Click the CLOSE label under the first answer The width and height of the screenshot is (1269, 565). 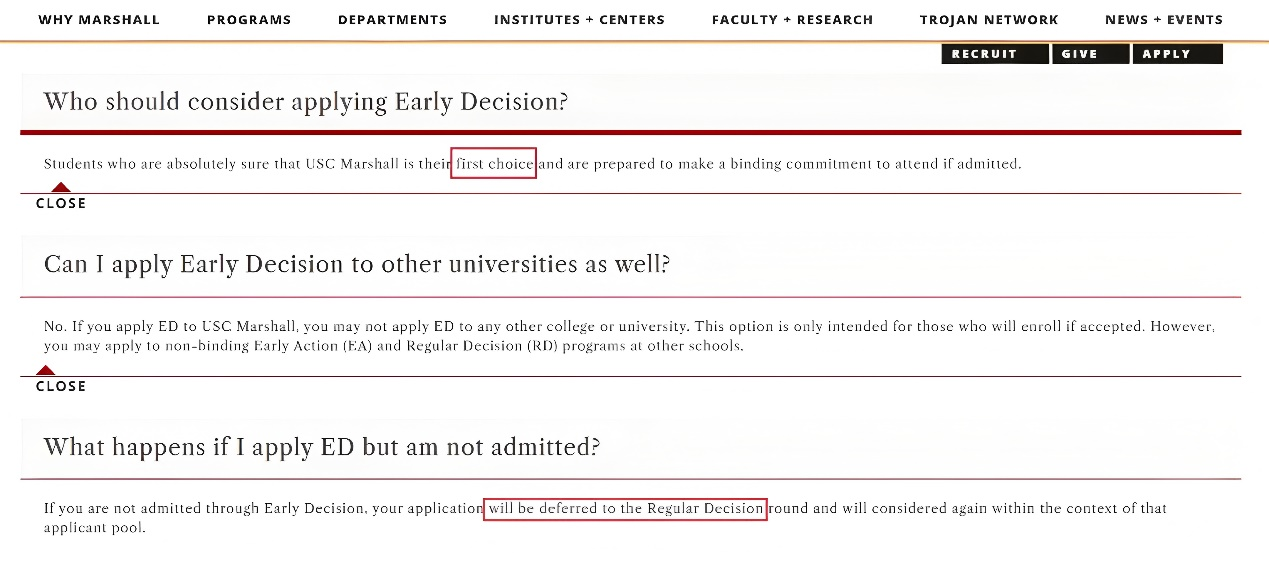pyautogui.click(x=61, y=203)
